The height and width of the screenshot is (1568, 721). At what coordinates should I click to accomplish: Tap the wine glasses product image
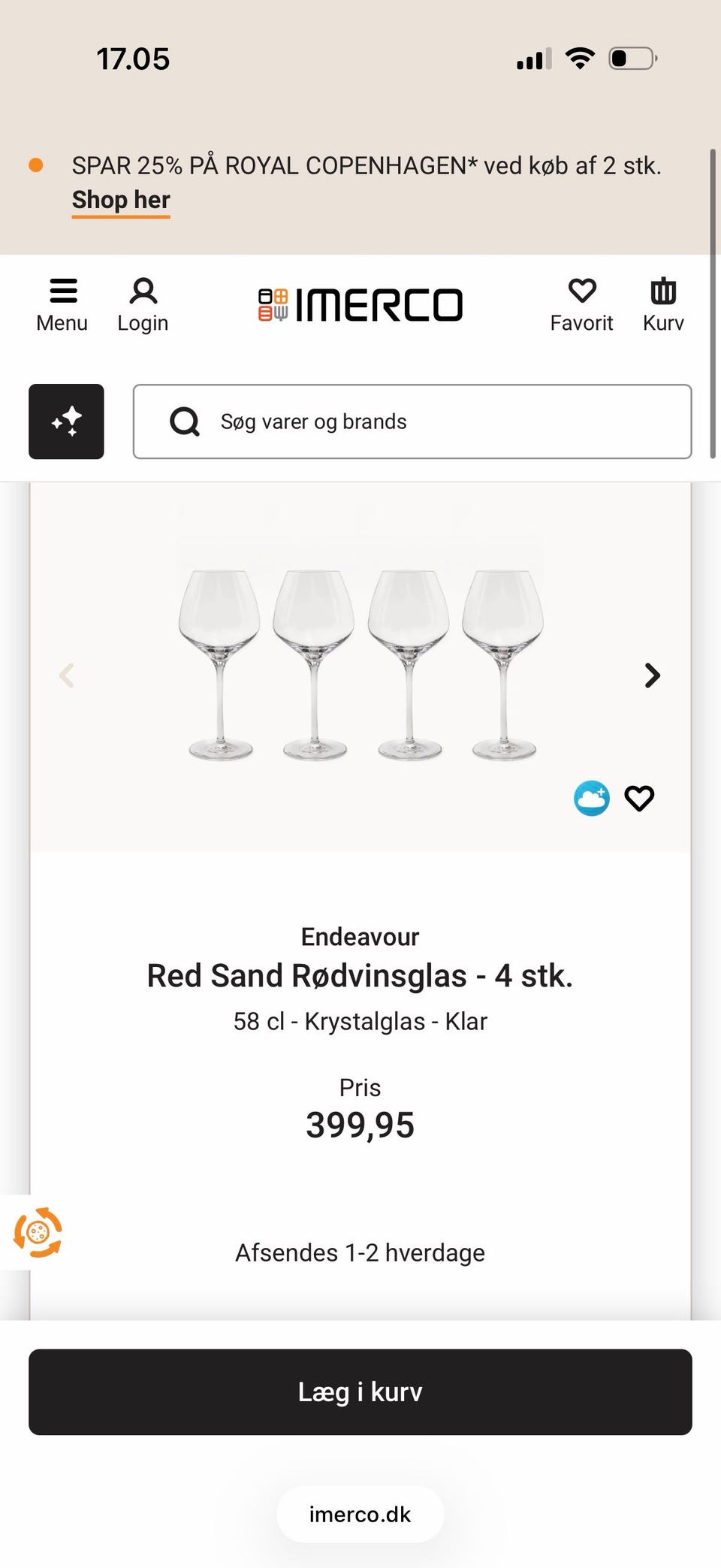point(360,665)
